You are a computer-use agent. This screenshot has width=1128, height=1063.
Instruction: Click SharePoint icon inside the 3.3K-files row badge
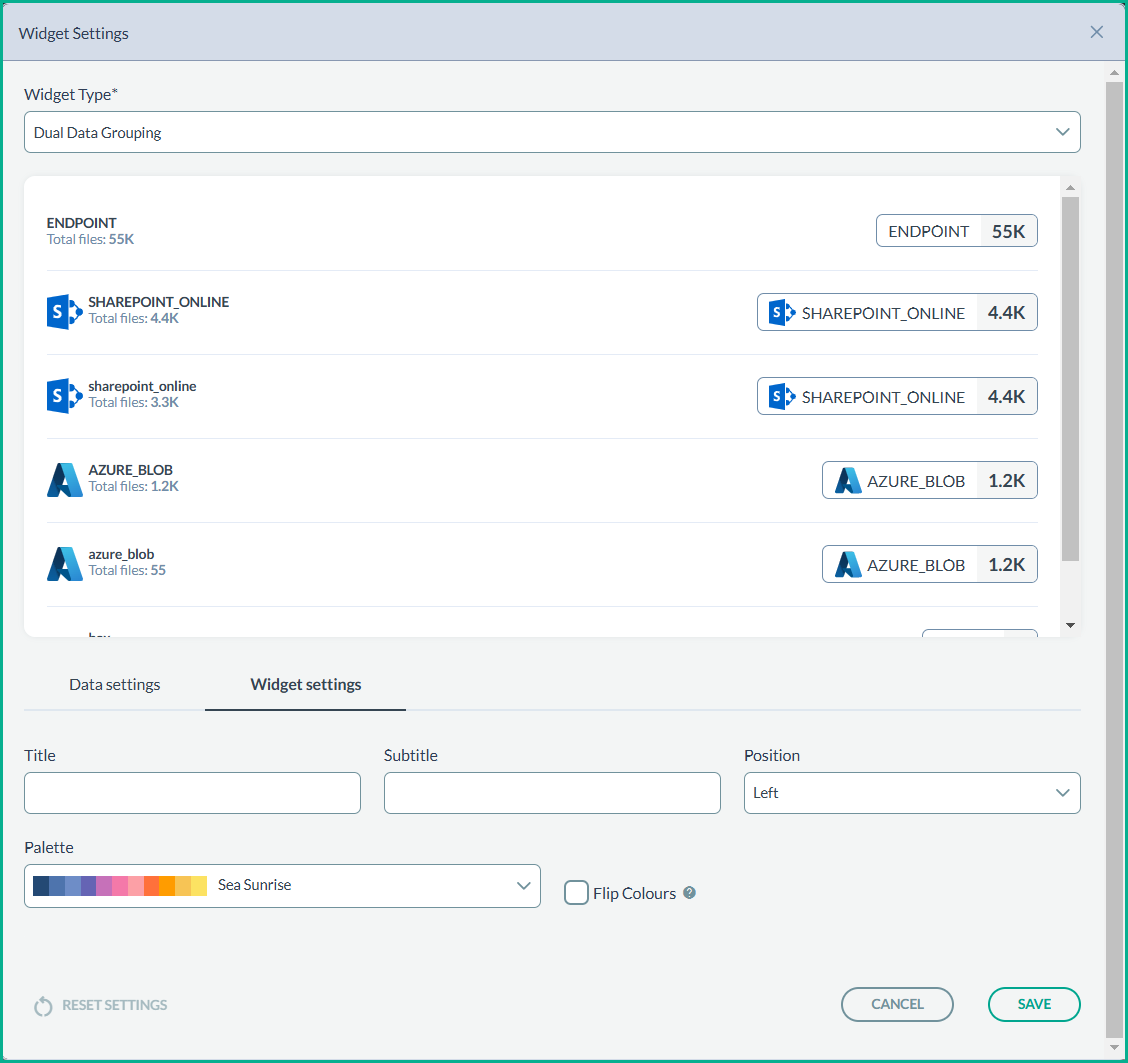[782, 397]
